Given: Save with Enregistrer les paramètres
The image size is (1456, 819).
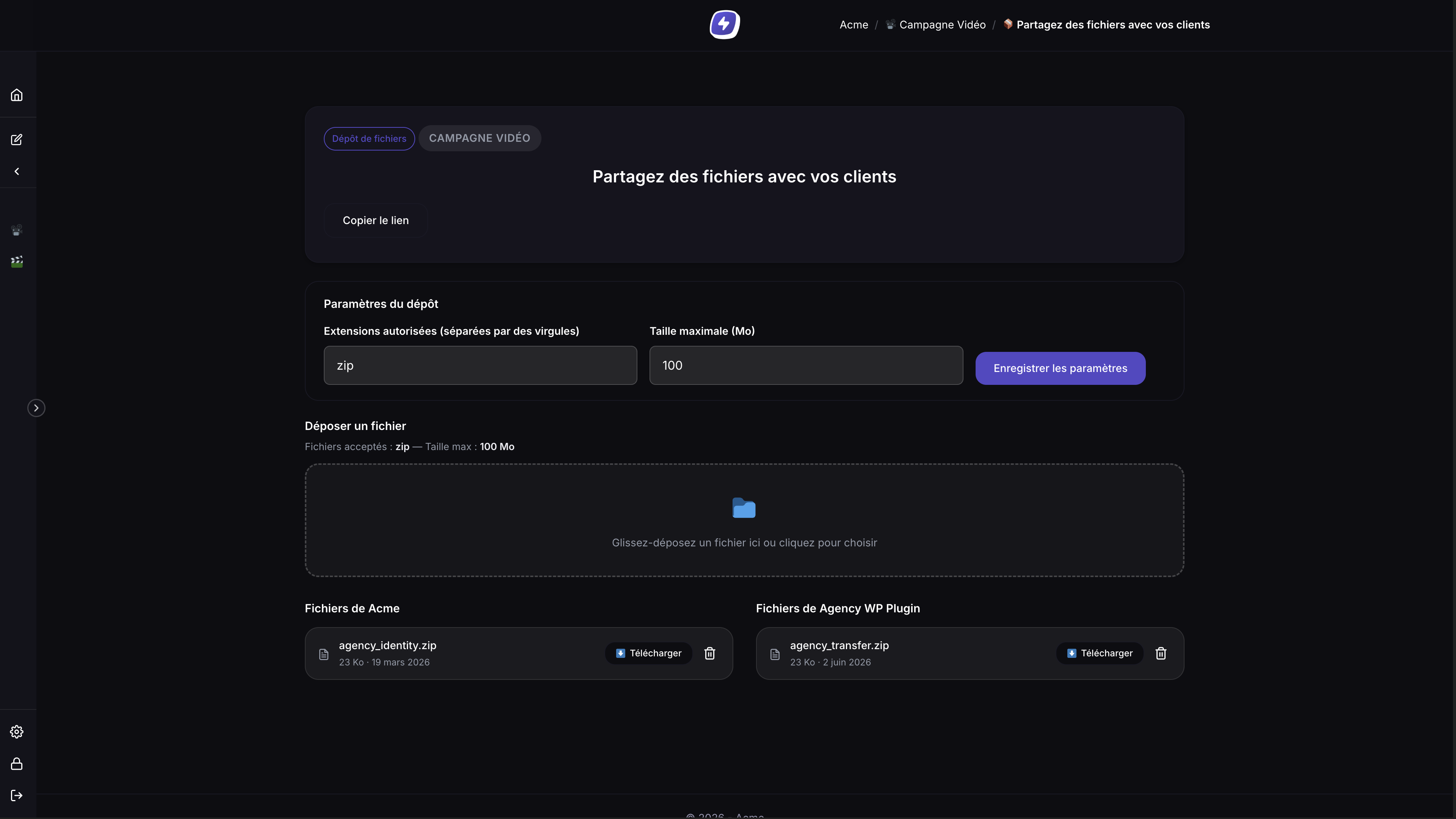Looking at the screenshot, I should tap(1061, 369).
